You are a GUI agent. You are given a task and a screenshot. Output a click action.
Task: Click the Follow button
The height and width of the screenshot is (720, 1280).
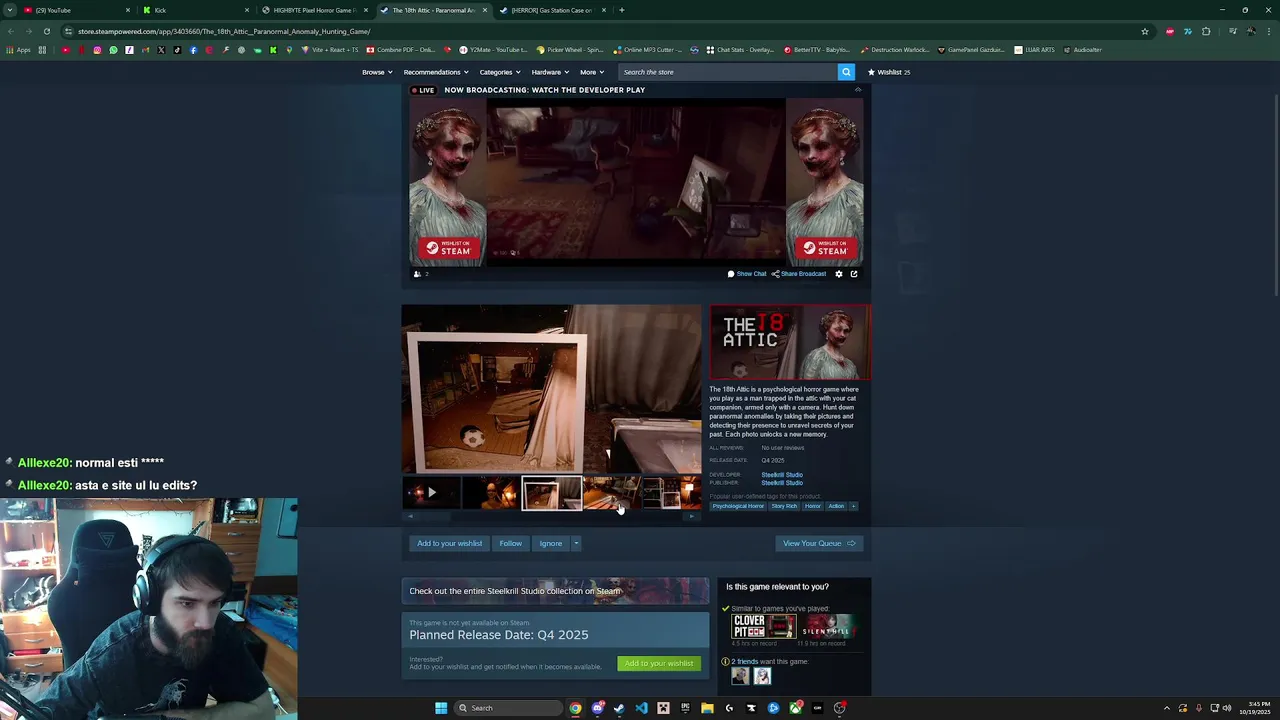(510, 543)
